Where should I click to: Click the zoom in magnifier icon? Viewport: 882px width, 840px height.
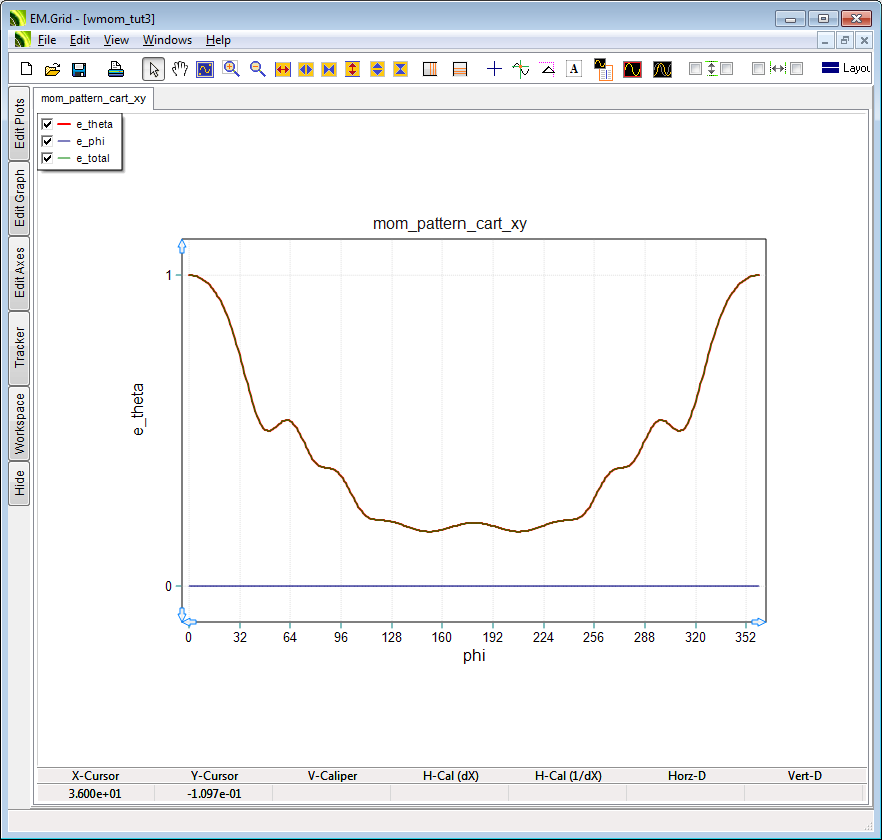pos(231,69)
